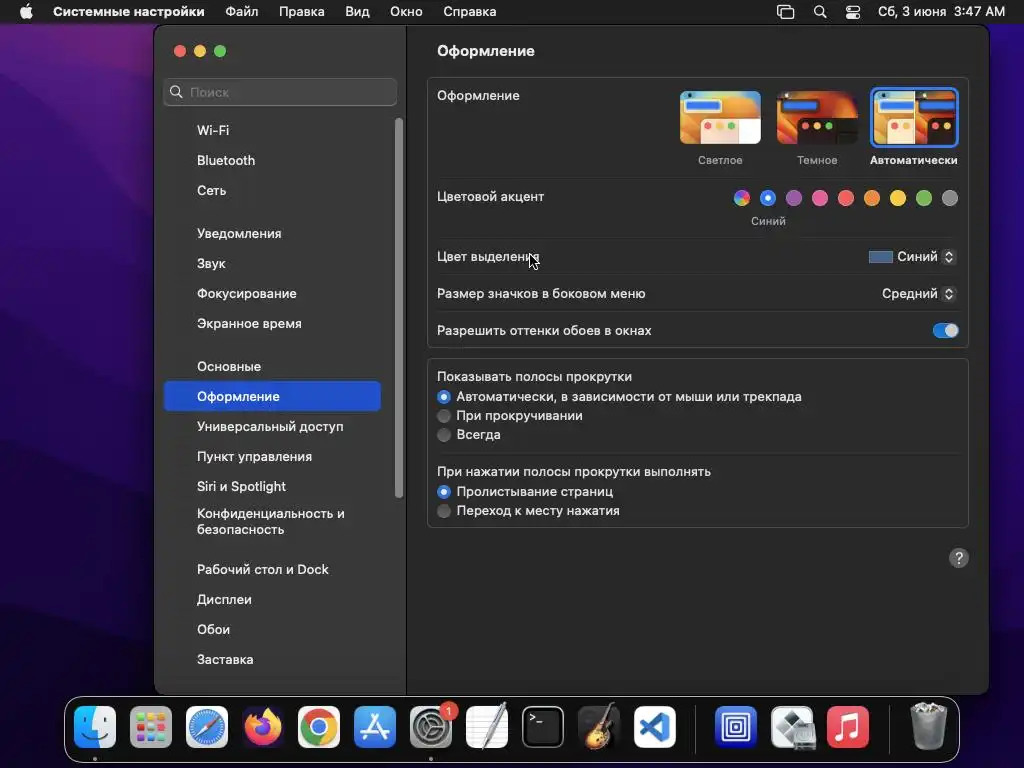Open the help question mark button
The image size is (1024, 768).
pyautogui.click(x=959, y=558)
